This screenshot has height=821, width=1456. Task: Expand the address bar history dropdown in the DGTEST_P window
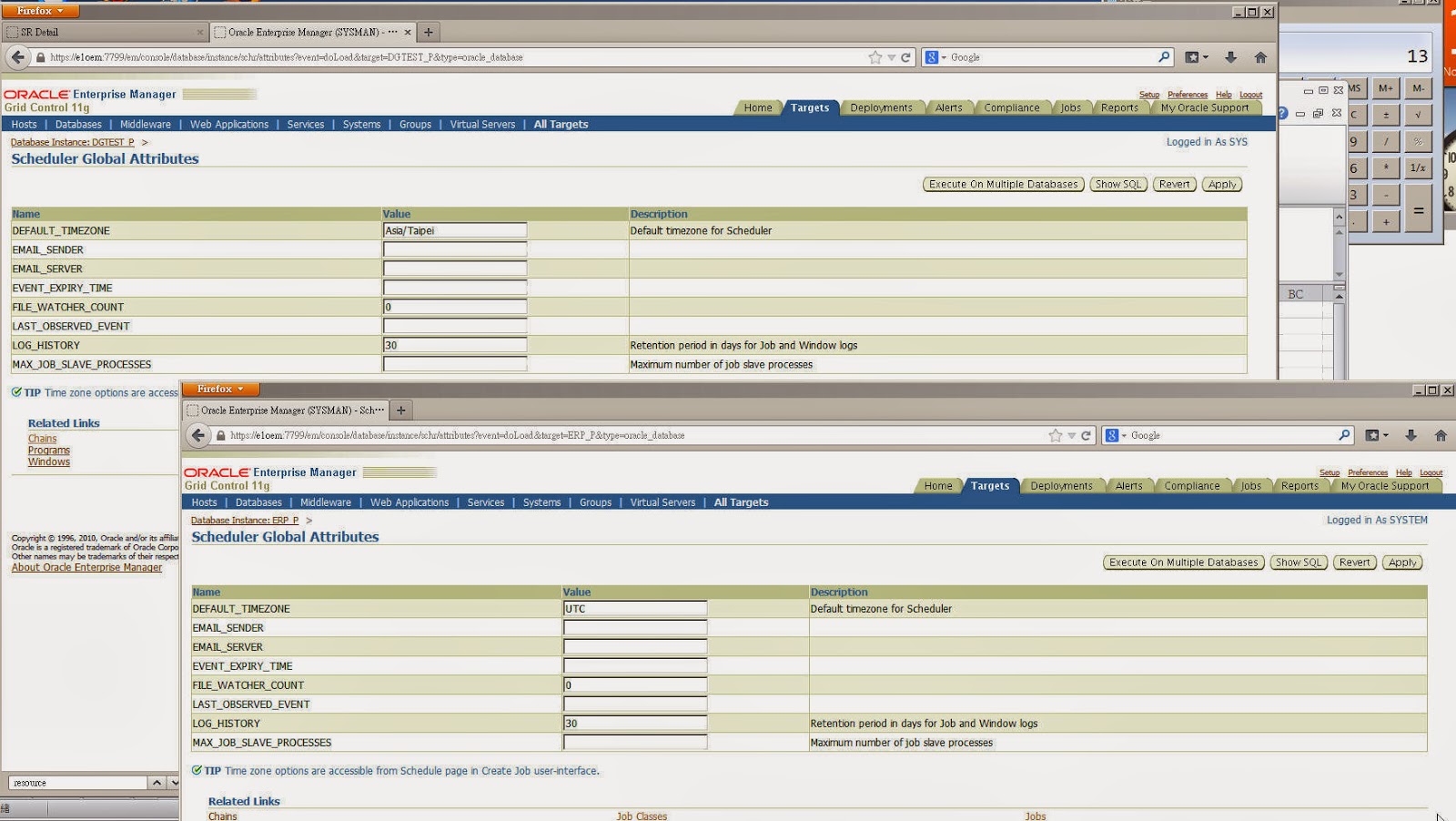892,57
